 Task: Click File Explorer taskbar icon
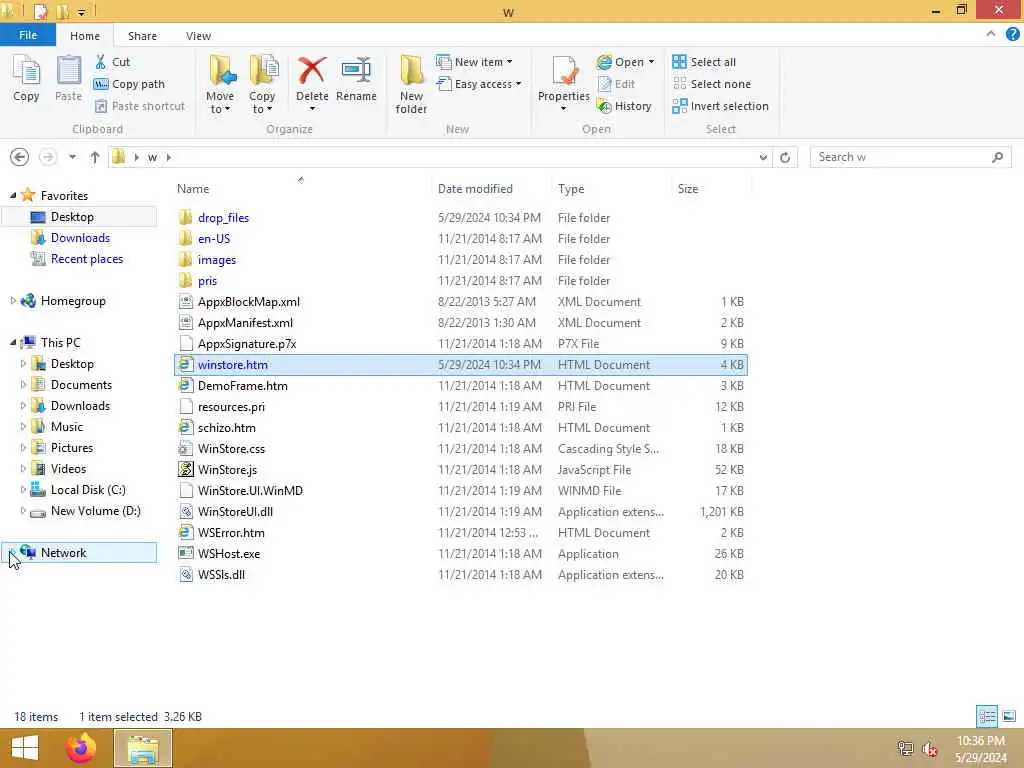(x=143, y=748)
